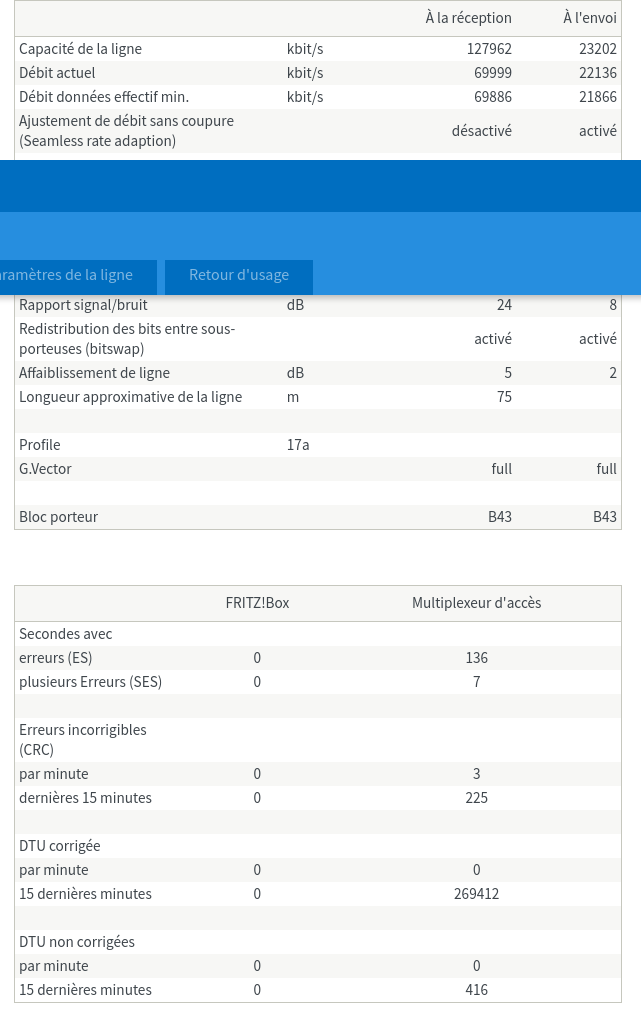The width and height of the screenshot is (641, 1010).
Task: Select current rate value 69999
Action: pyautogui.click(x=493, y=73)
